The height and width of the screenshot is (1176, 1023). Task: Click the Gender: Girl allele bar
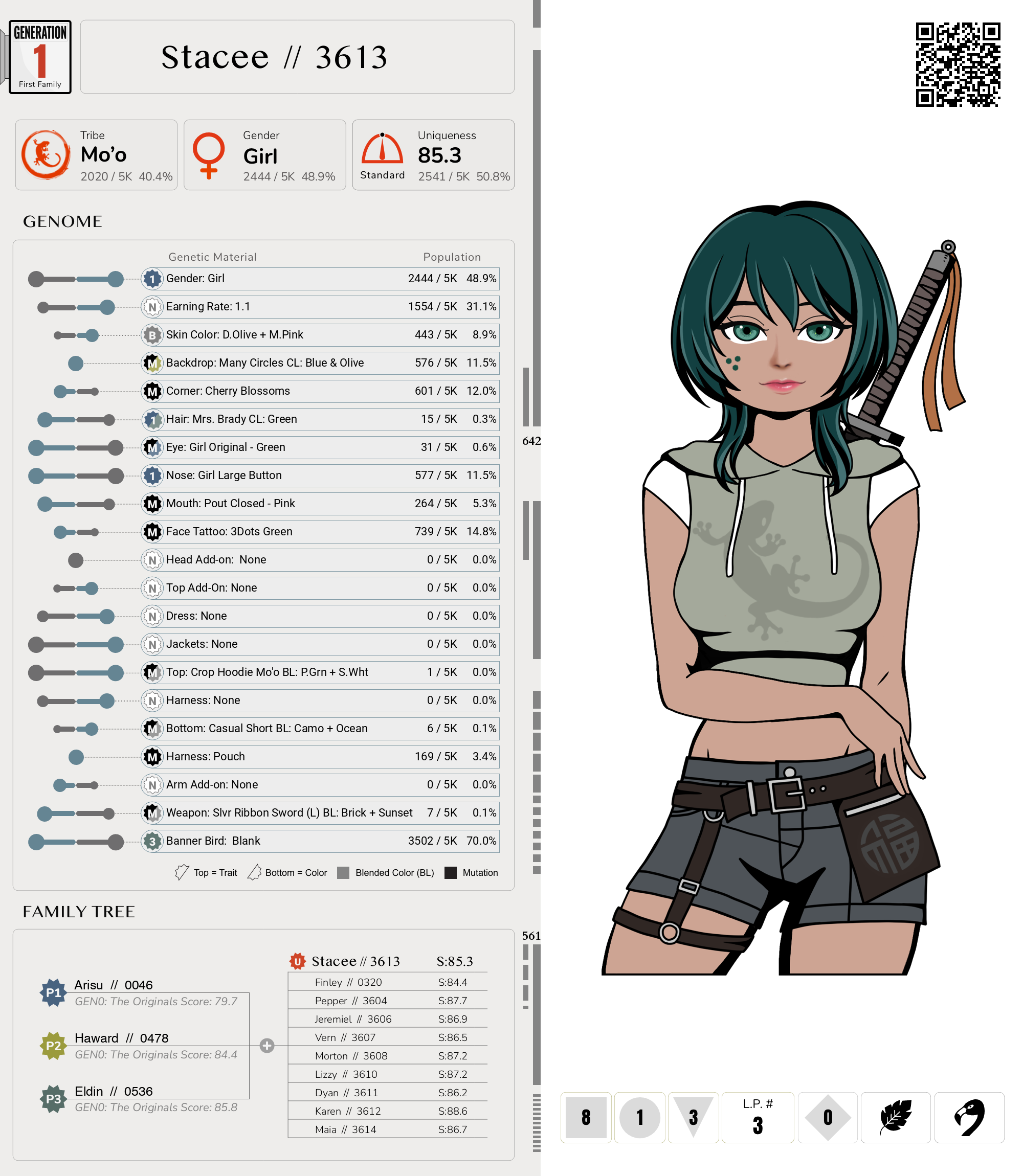coord(76,279)
